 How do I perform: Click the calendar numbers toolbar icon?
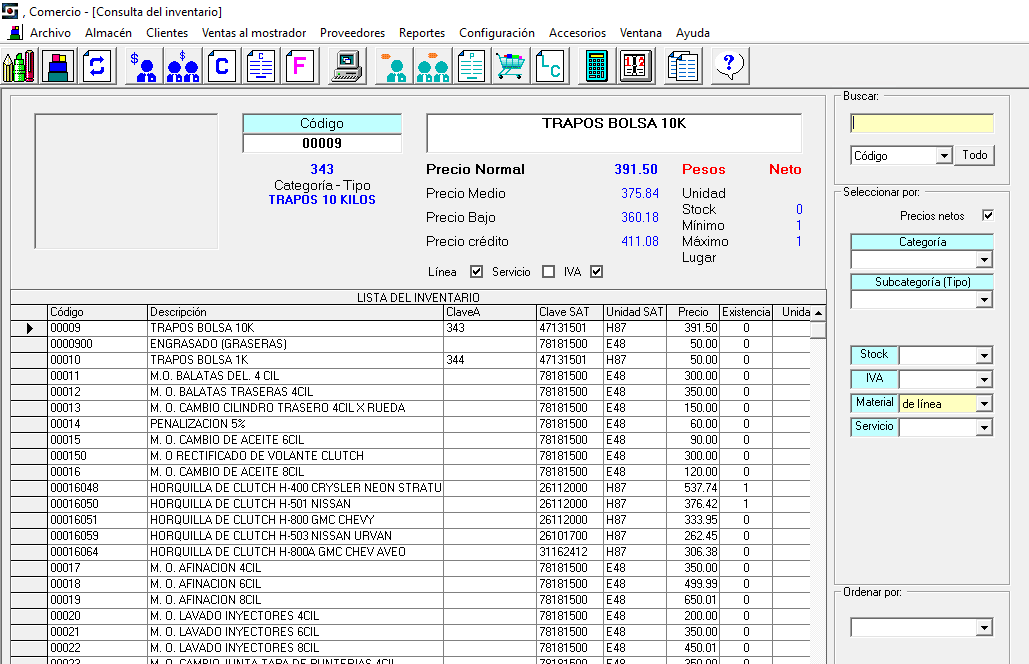pyautogui.click(x=635, y=67)
